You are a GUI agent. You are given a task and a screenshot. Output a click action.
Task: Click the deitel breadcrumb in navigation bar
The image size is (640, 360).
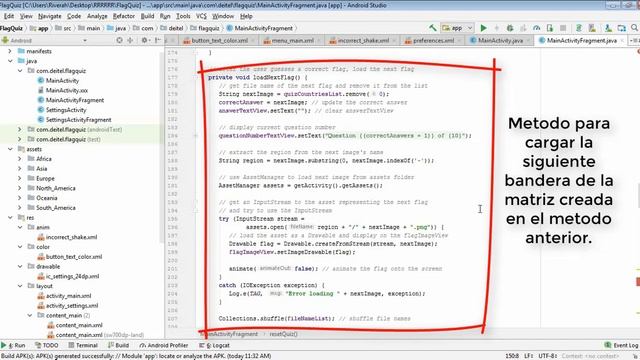pos(172,28)
